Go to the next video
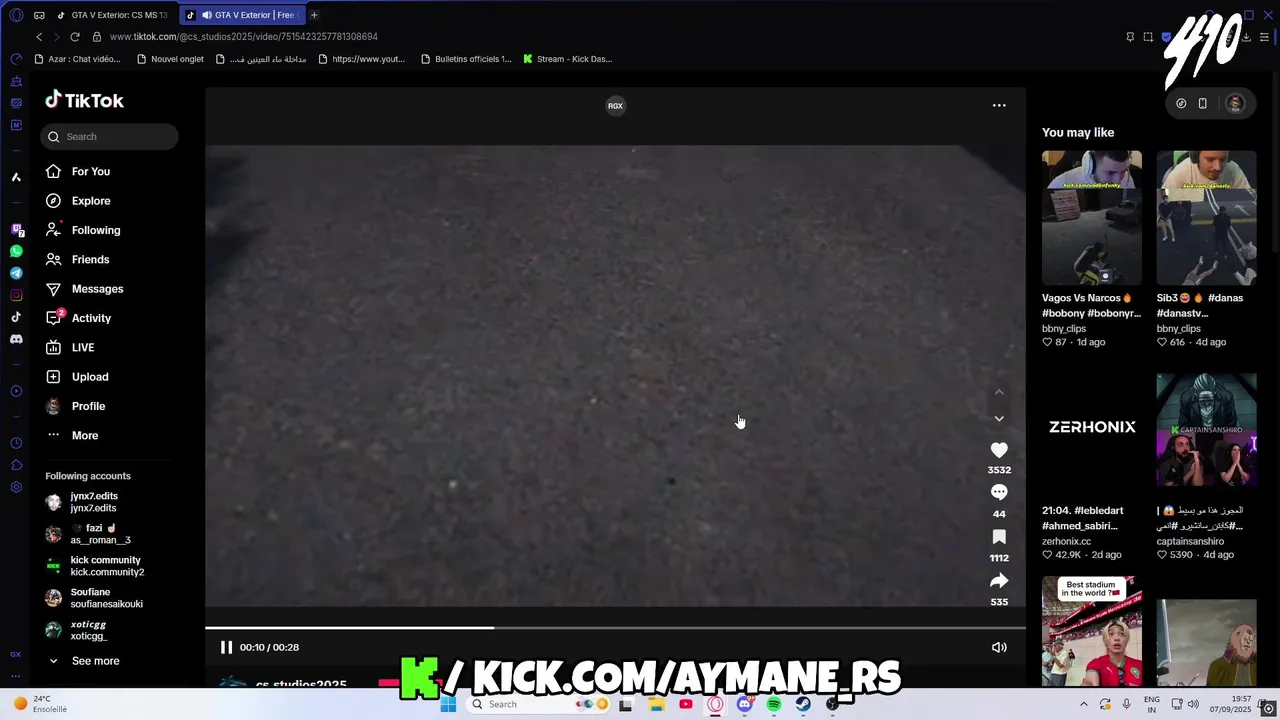Viewport: 1280px width, 720px height. click(x=999, y=419)
